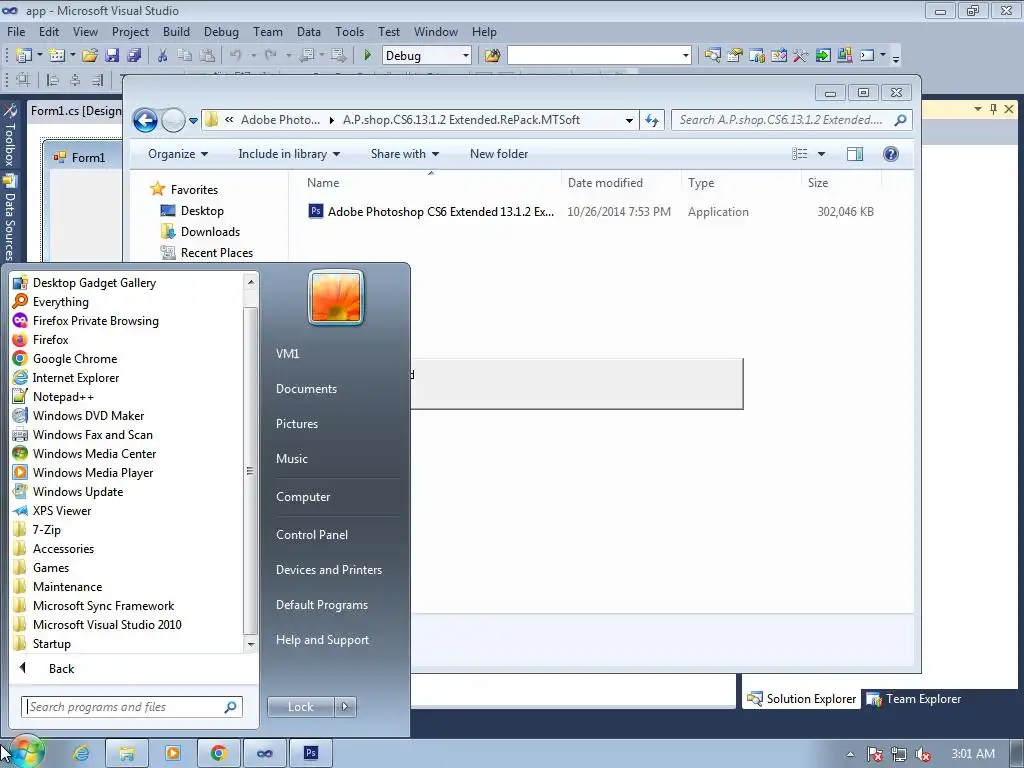Click the scroll up arrow in the programs list
The image size is (1024, 768).
[x=249, y=282]
